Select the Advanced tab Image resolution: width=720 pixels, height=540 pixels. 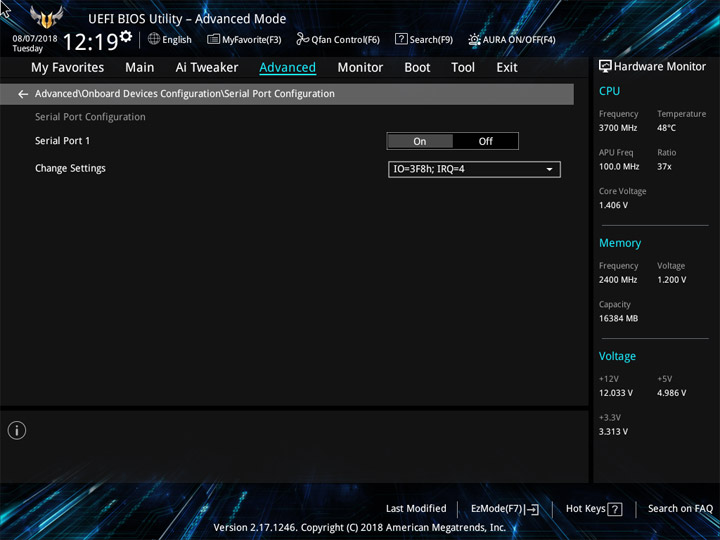(x=287, y=68)
